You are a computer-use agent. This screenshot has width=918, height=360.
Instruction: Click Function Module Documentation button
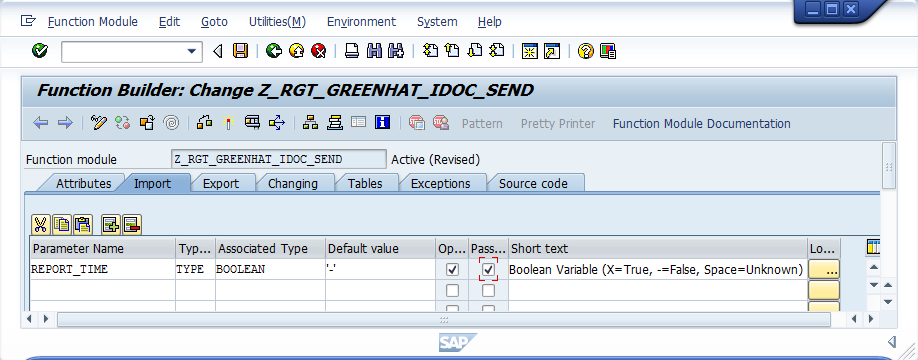coord(701,124)
